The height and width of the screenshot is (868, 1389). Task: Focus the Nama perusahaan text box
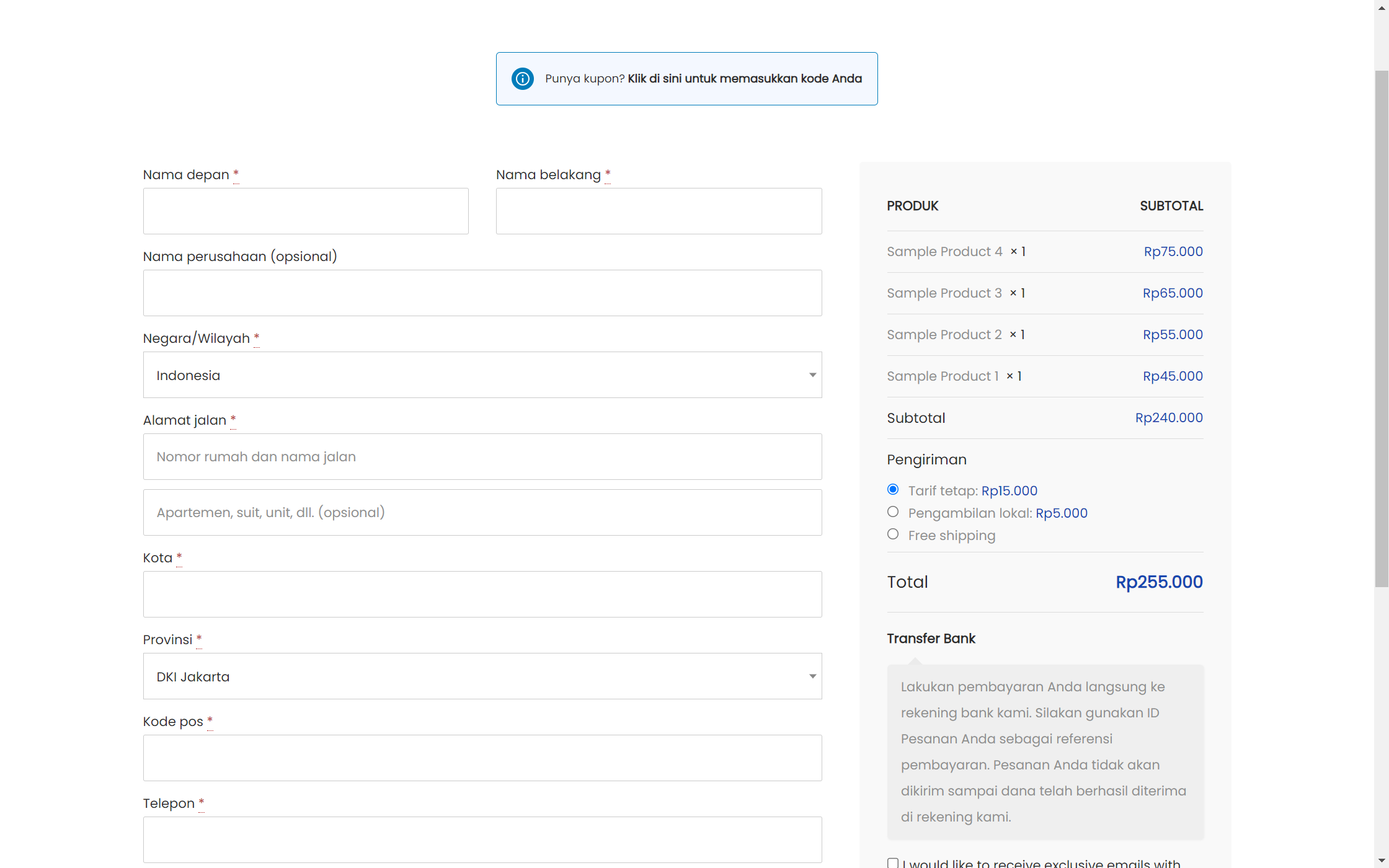(x=482, y=293)
